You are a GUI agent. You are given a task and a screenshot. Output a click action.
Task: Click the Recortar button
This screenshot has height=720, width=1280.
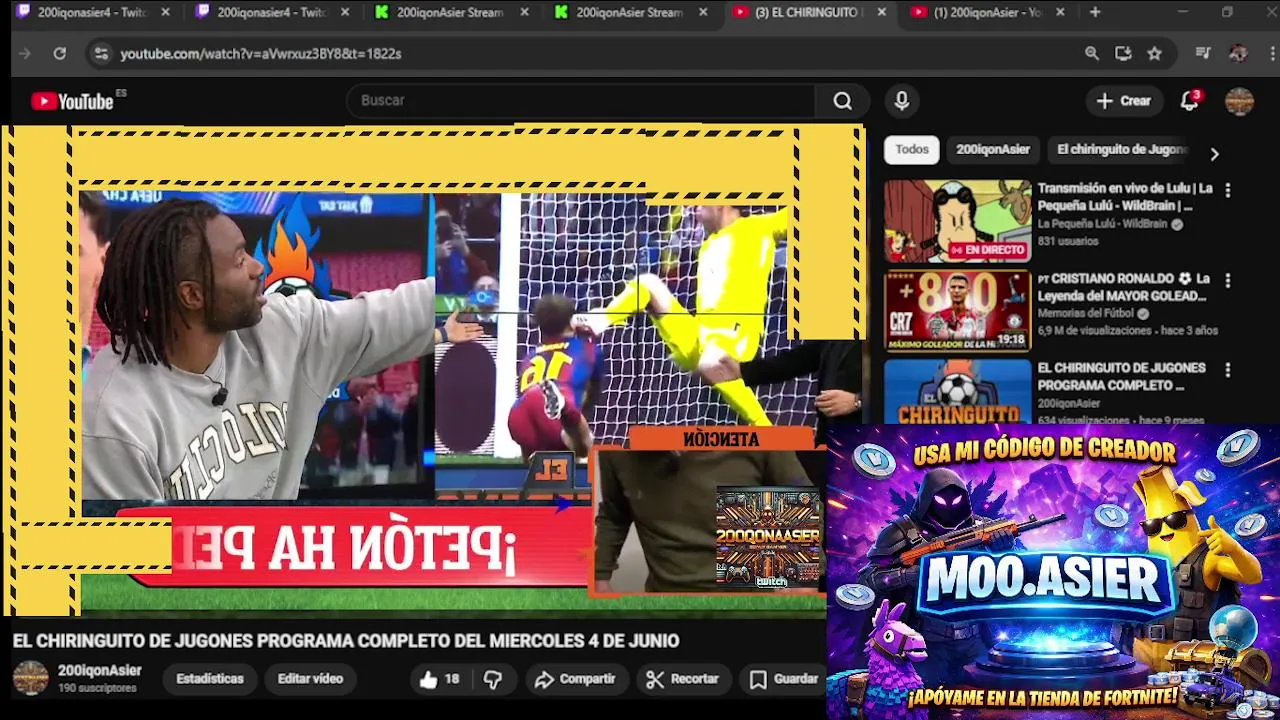[x=682, y=679]
